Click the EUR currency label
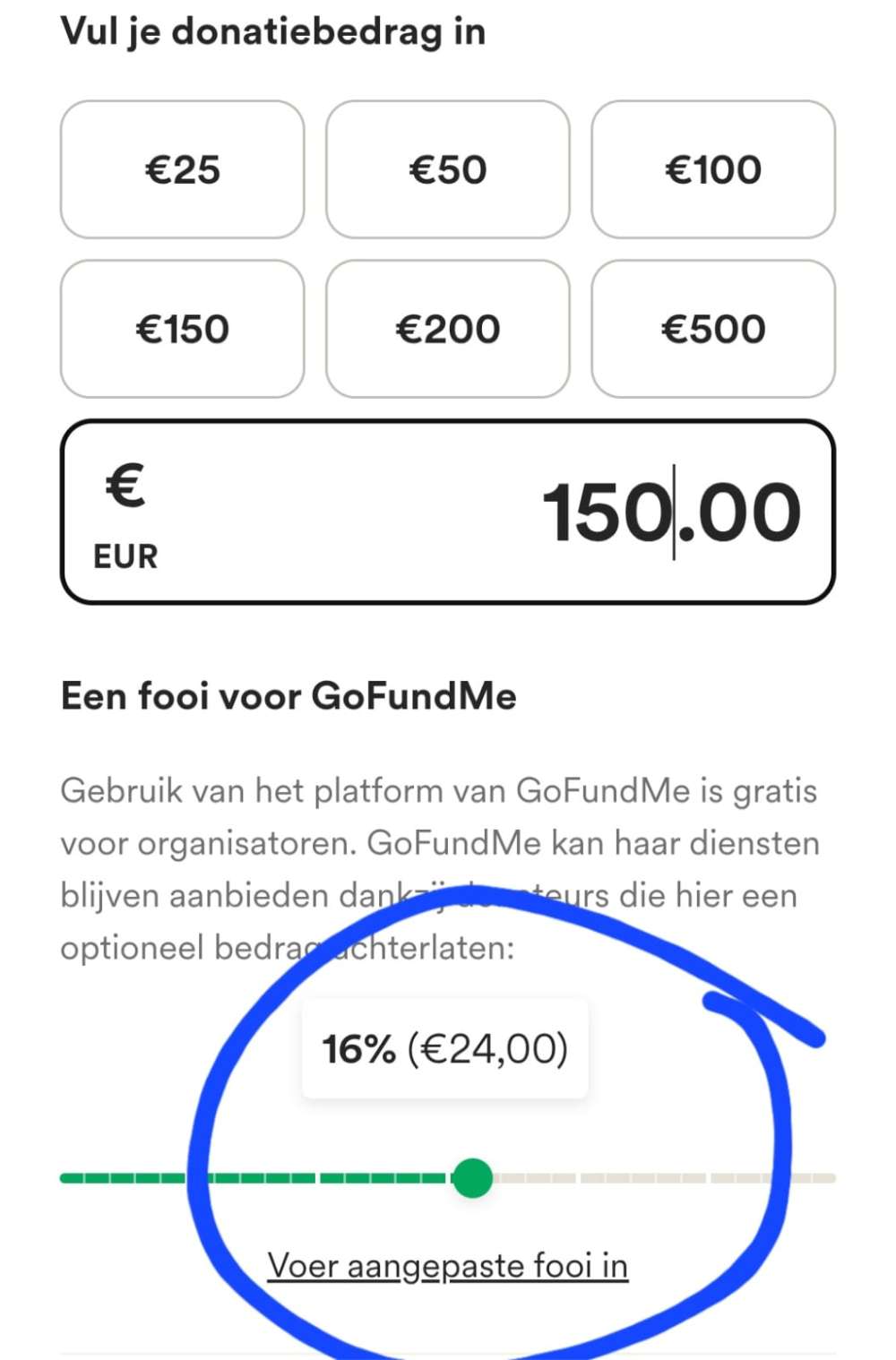 pos(125,555)
